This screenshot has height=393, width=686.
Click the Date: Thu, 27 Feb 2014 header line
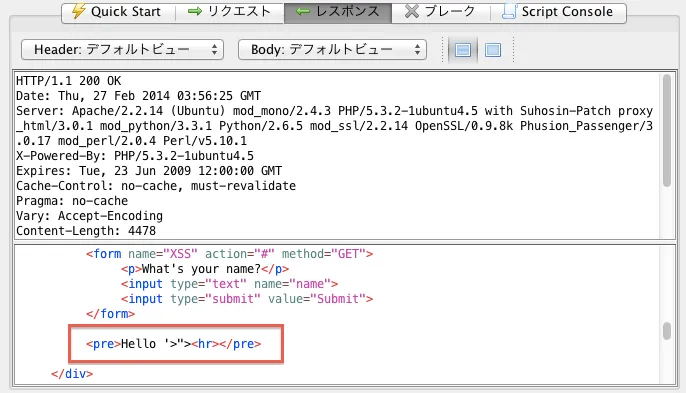[x=138, y=96]
